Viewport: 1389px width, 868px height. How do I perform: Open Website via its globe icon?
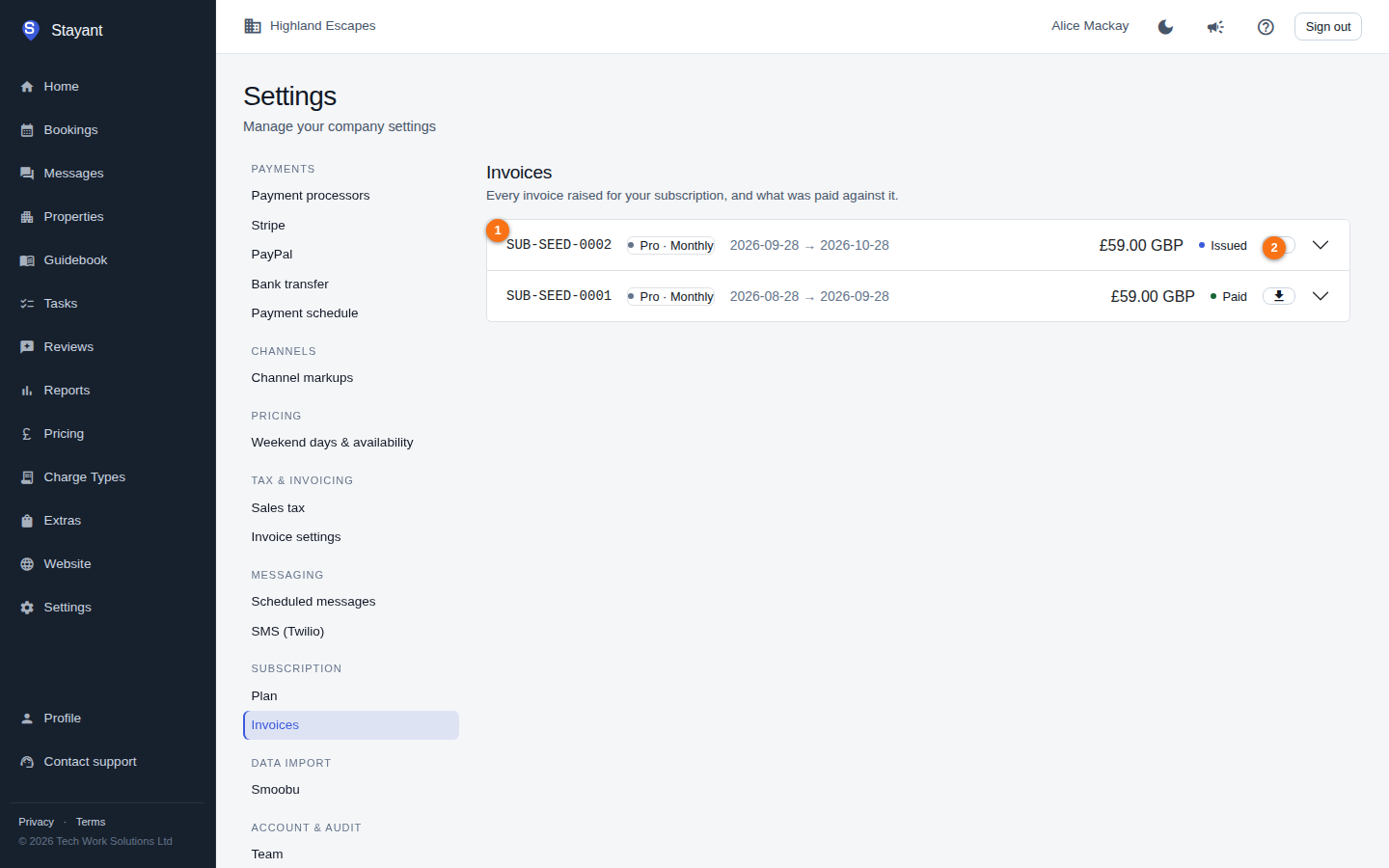pos(27,564)
